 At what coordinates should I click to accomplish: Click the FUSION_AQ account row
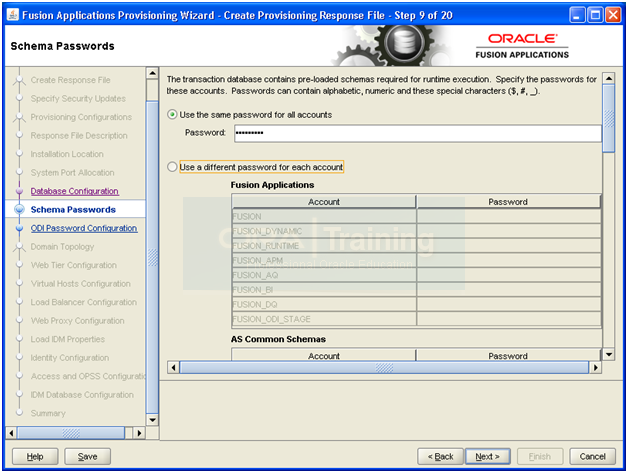coord(416,275)
